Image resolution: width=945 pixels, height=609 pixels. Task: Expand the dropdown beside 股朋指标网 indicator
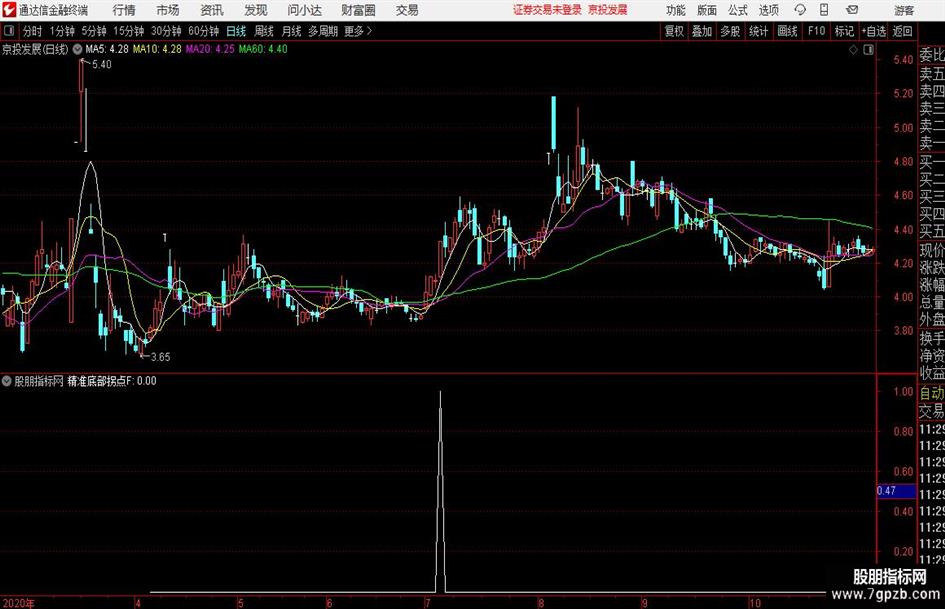[x=7, y=381]
